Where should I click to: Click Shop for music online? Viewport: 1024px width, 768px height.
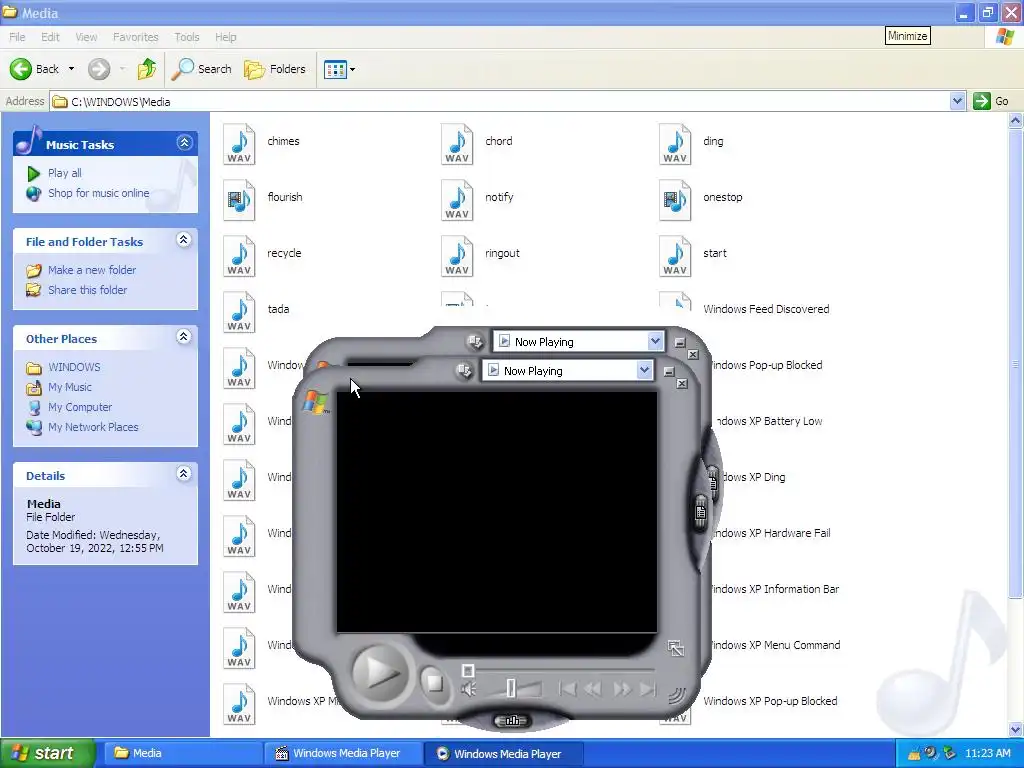click(99, 193)
